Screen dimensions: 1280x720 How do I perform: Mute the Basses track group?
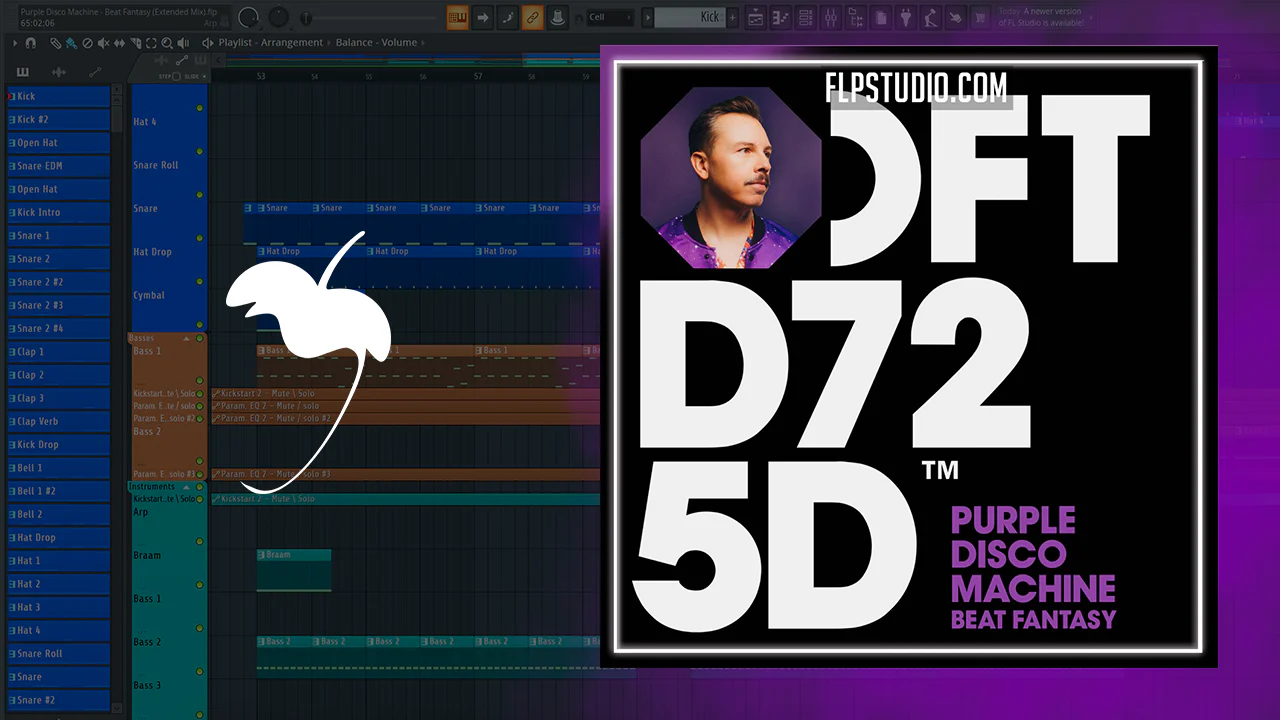pos(200,338)
